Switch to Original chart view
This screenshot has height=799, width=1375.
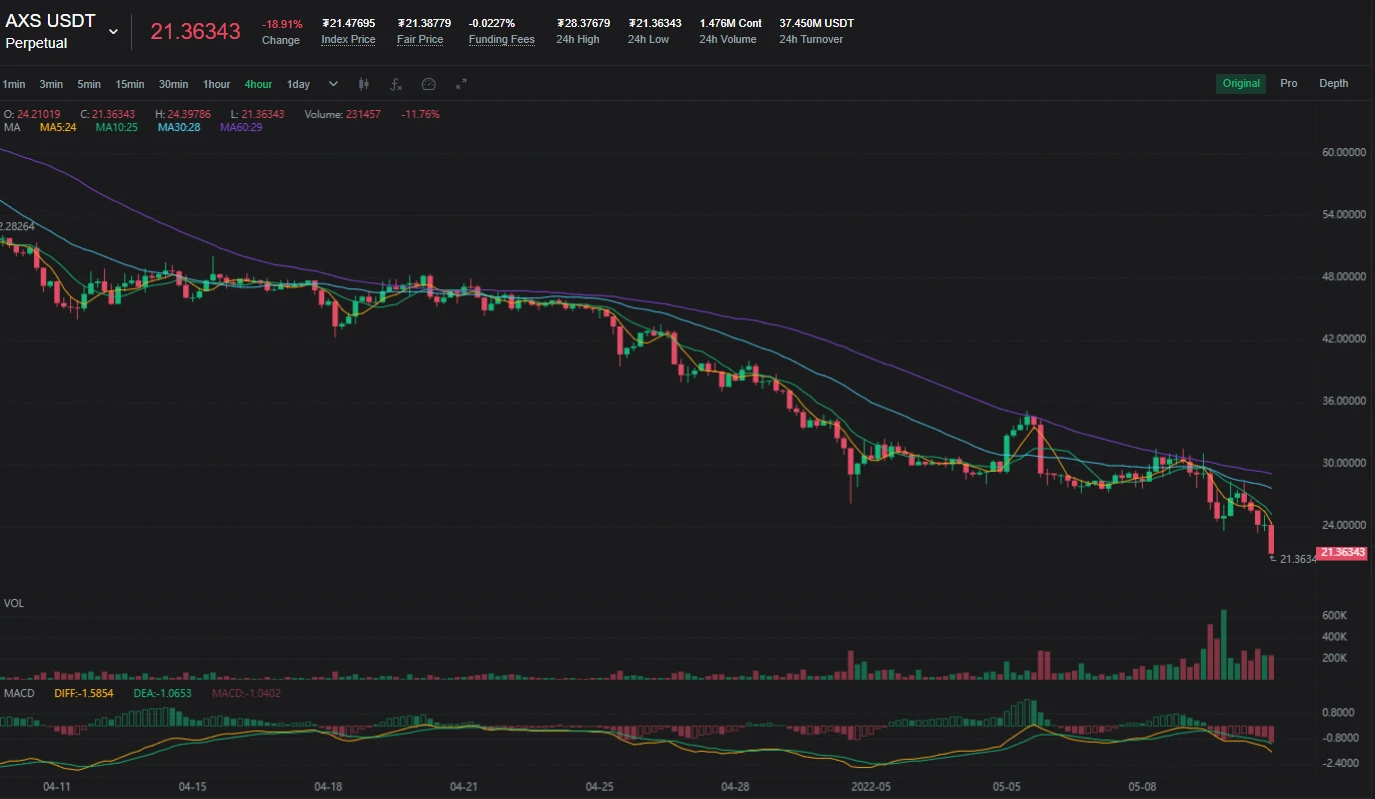point(1241,83)
